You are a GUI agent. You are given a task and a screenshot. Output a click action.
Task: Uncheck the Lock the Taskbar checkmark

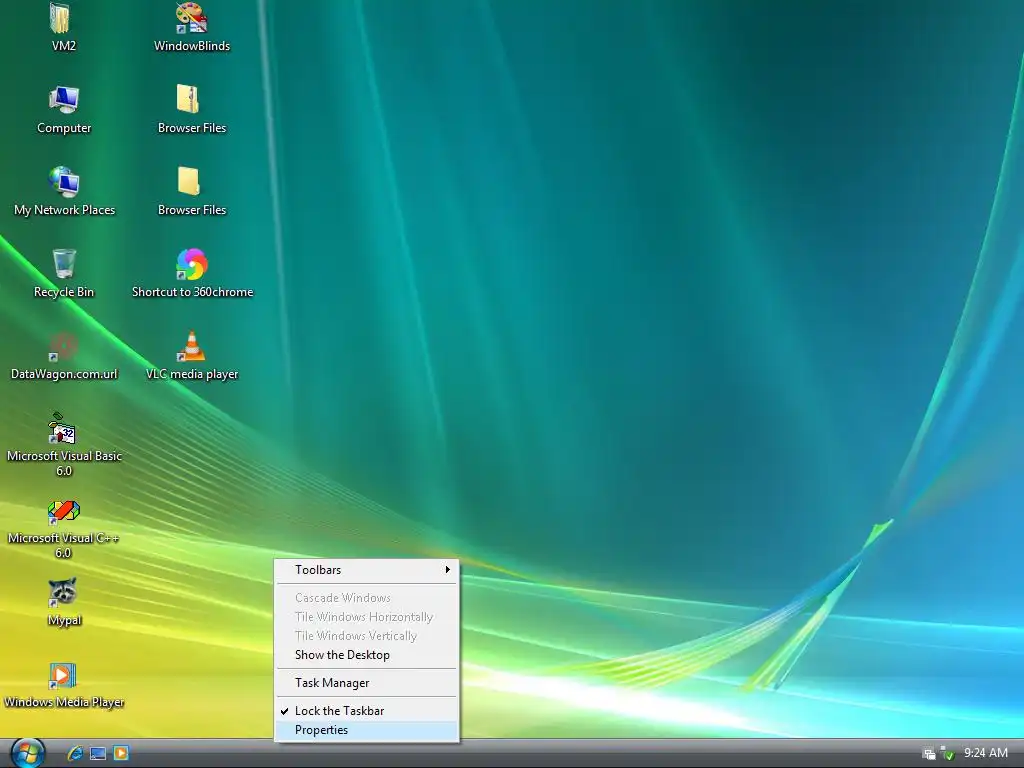285,711
